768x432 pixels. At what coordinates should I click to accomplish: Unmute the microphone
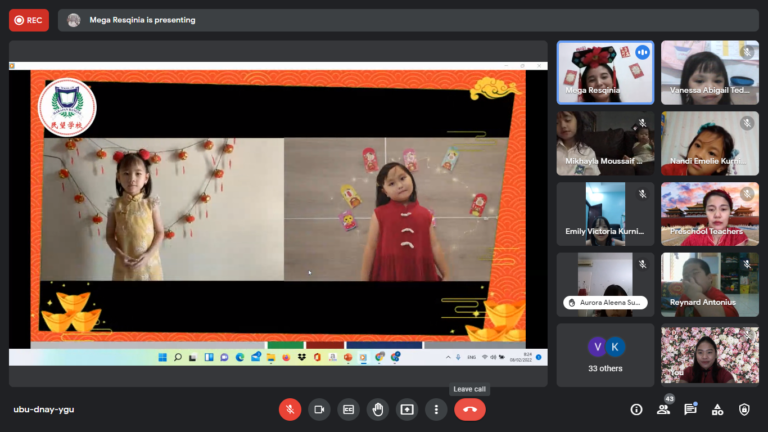pyautogui.click(x=290, y=409)
